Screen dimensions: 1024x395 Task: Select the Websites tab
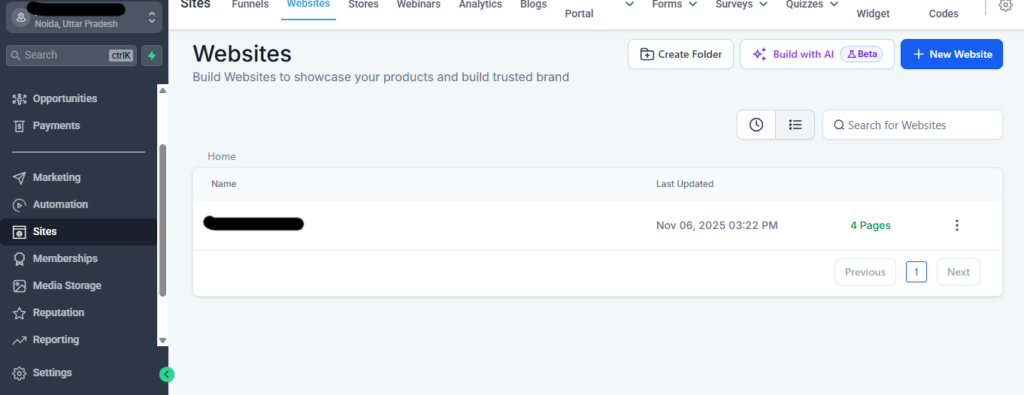point(308,4)
